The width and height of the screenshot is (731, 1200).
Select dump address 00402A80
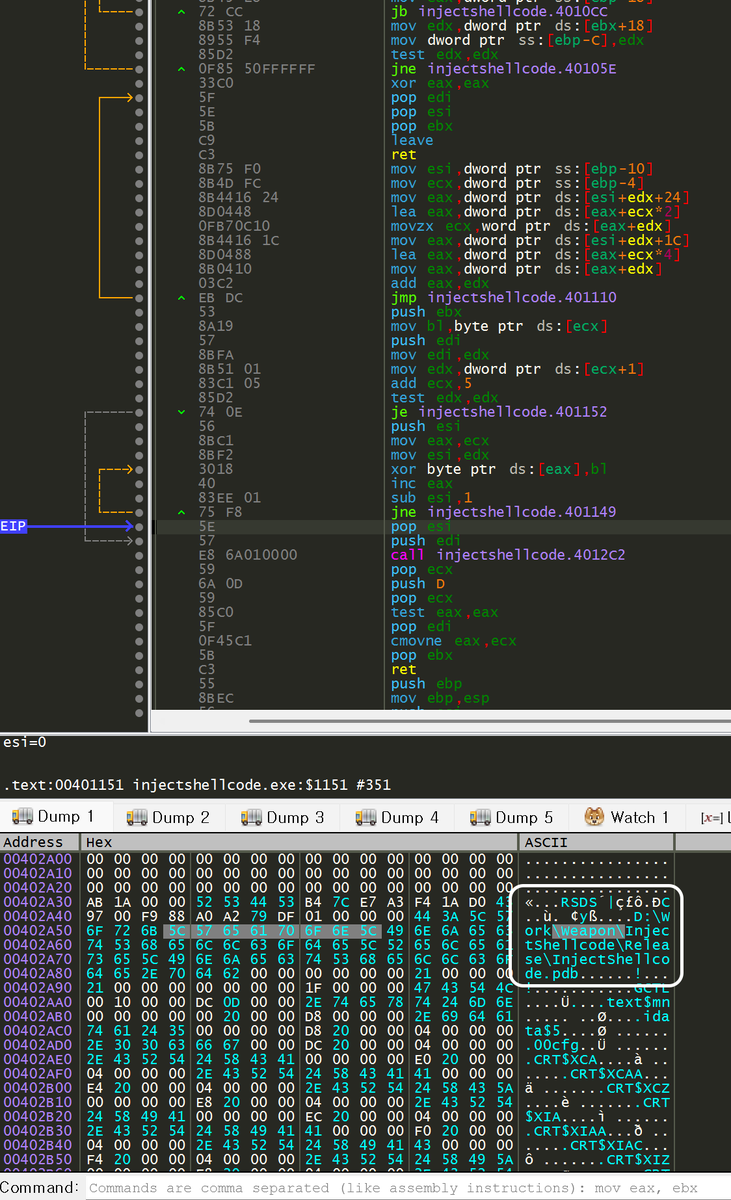tap(38, 973)
